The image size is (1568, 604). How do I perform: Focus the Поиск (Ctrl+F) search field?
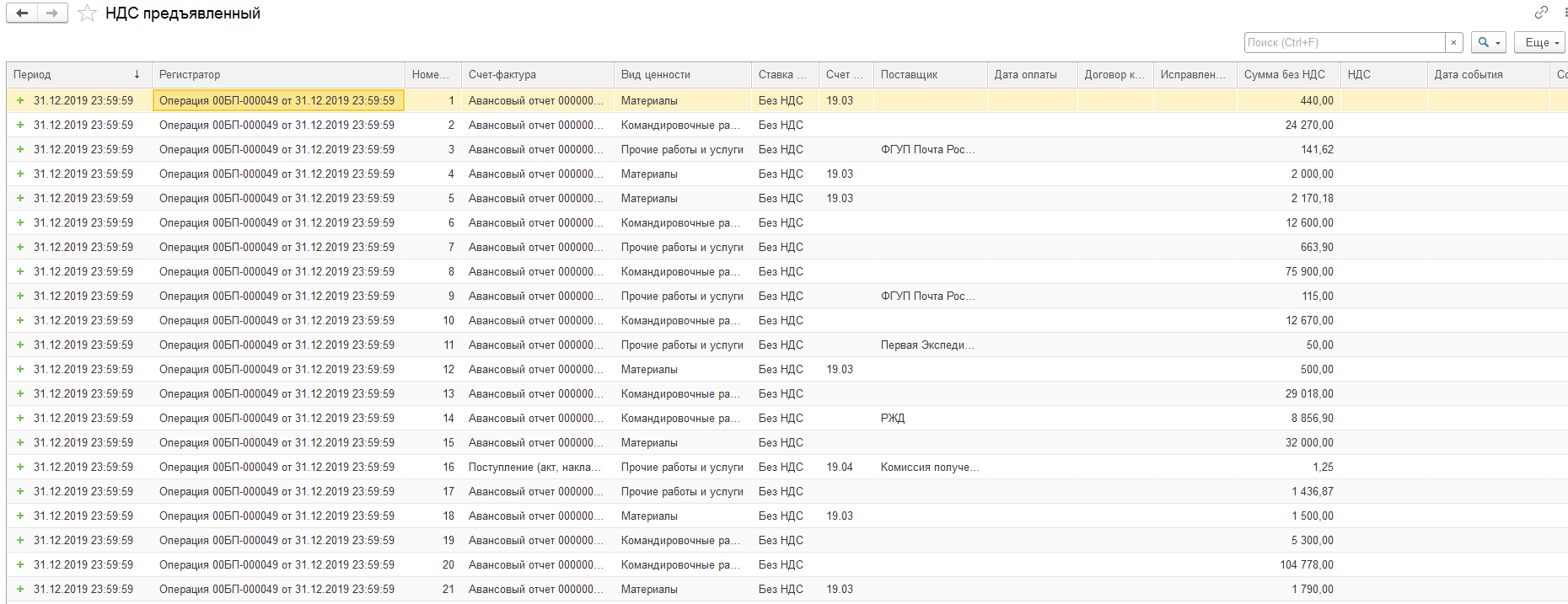coord(1344,42)
